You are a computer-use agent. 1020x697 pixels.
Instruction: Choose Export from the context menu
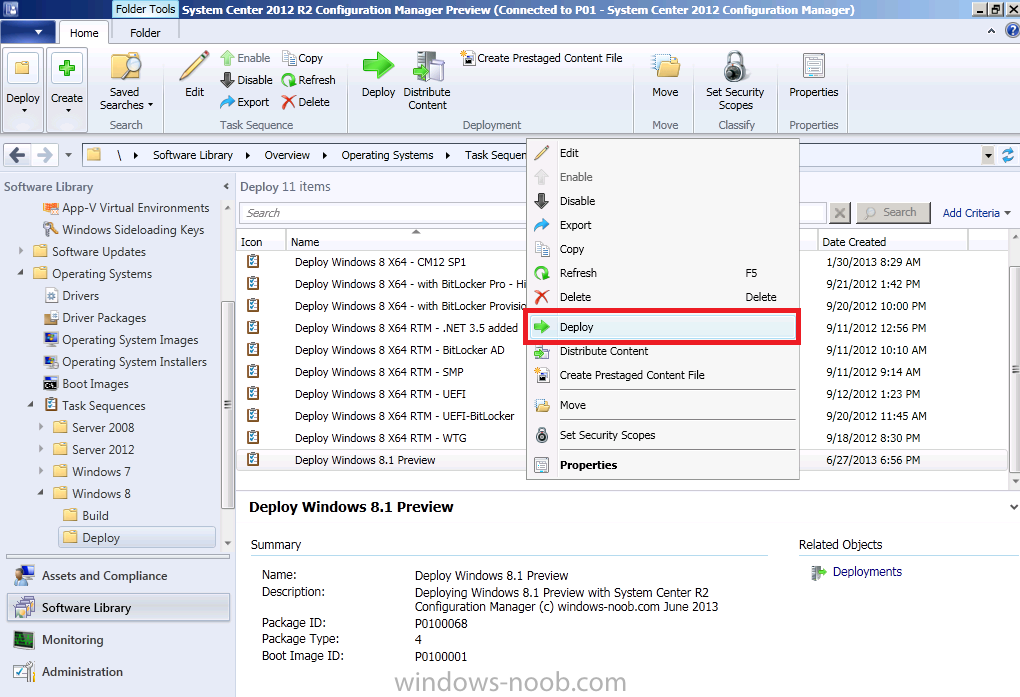coord(662,225)
